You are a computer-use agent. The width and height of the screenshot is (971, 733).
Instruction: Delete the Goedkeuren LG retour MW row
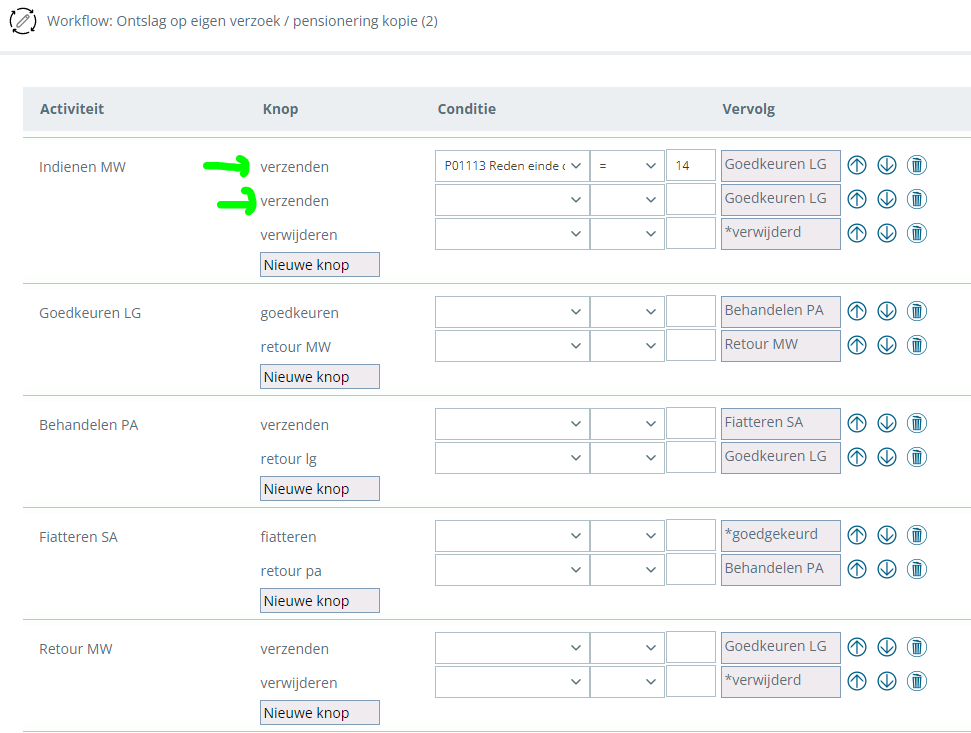[x=916, y=345]
